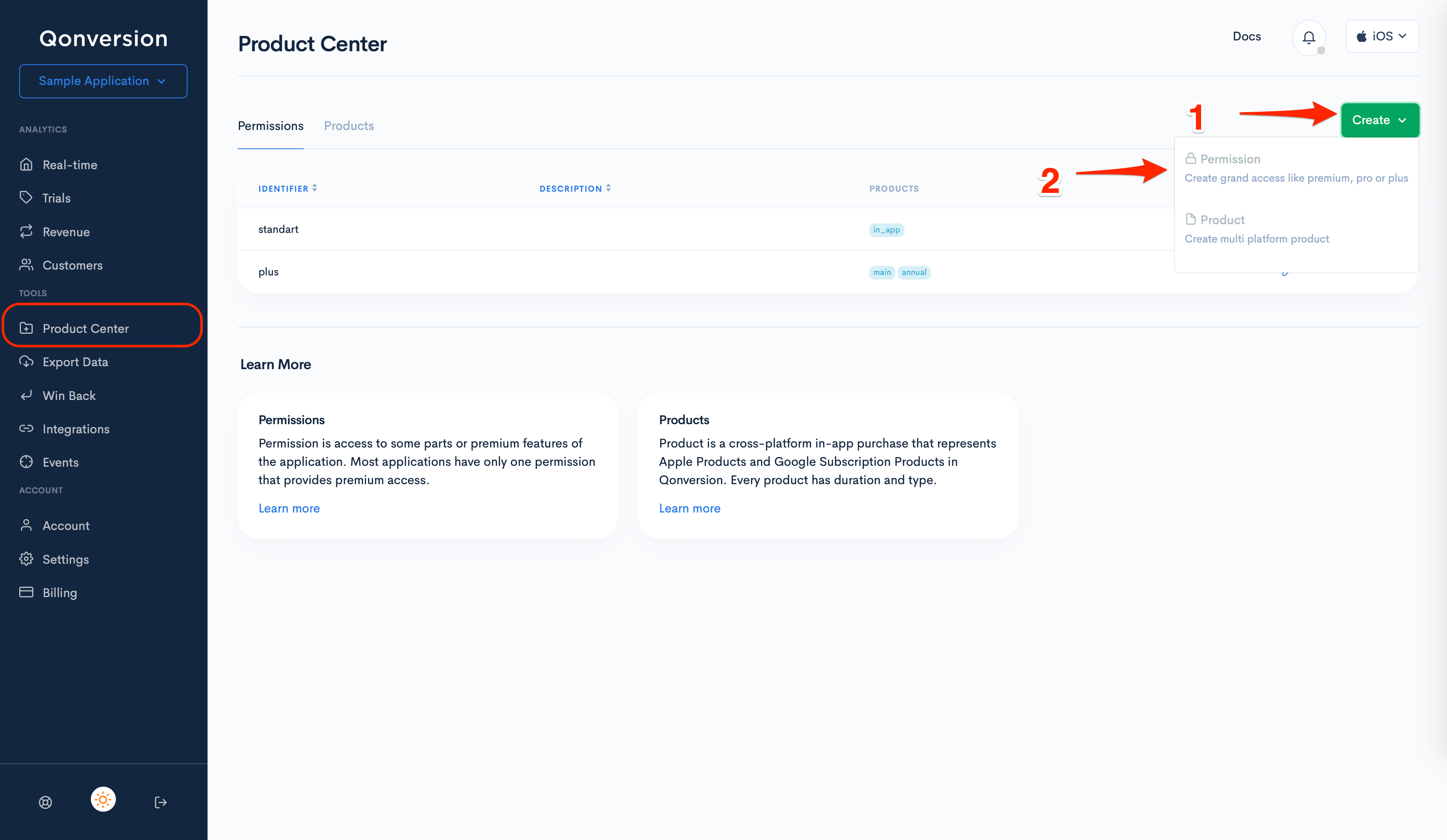Switch to the Permissions tab
Screen dimensions: 1447x840
[x=270, y=126]
